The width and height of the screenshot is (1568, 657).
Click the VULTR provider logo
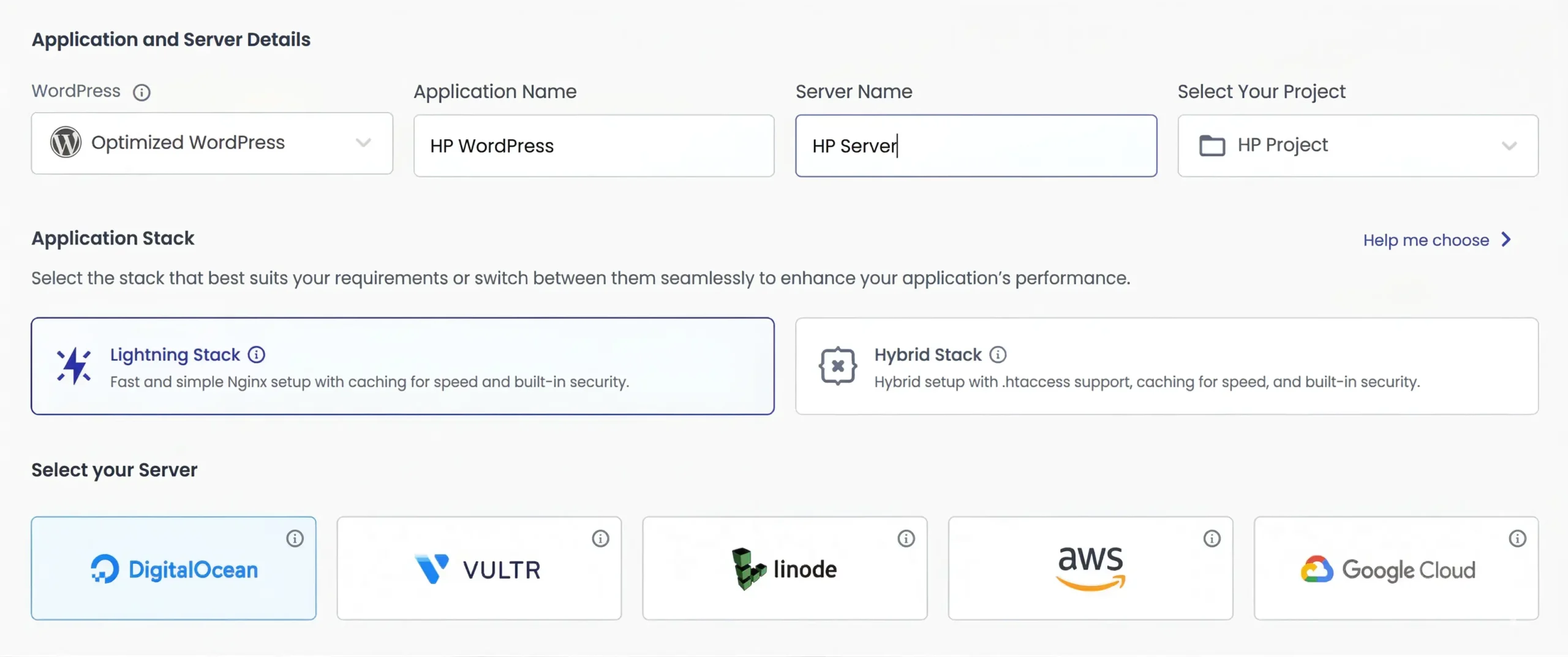click(478, 568)
